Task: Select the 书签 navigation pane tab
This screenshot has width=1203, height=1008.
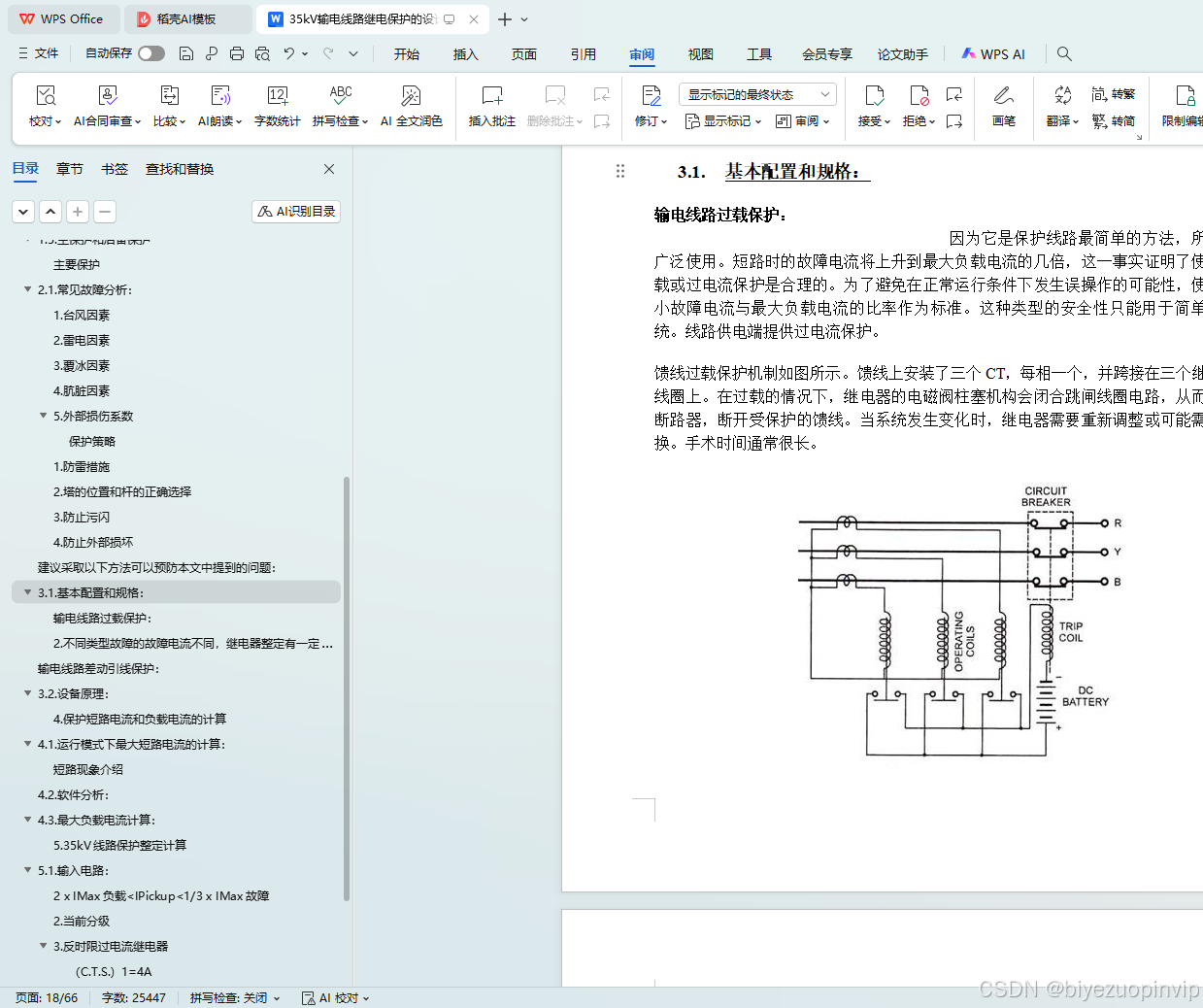Action: [115, 169]
